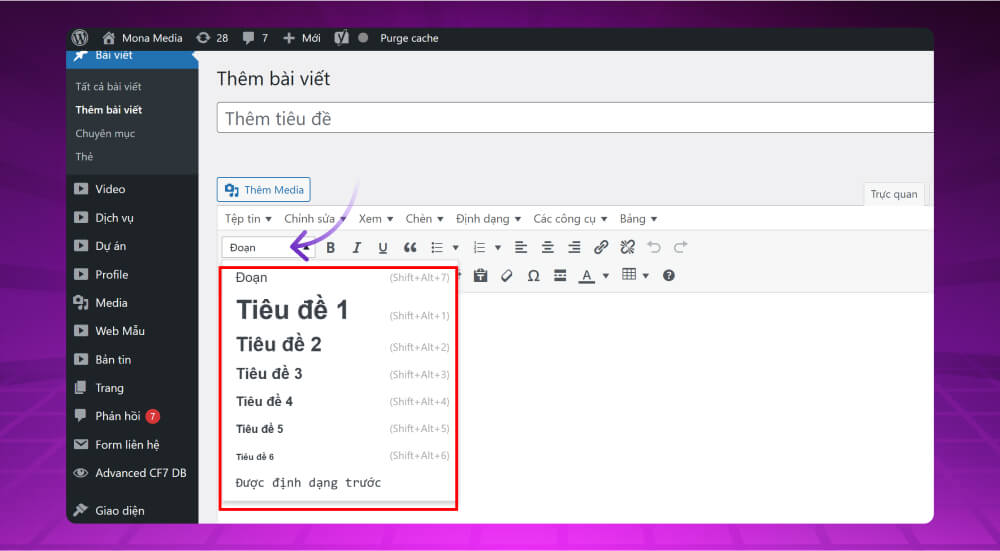Click the insert link icon
The height and width of the screenshot is (551, 1000).
pyautogui.click(x=601, y=247)
